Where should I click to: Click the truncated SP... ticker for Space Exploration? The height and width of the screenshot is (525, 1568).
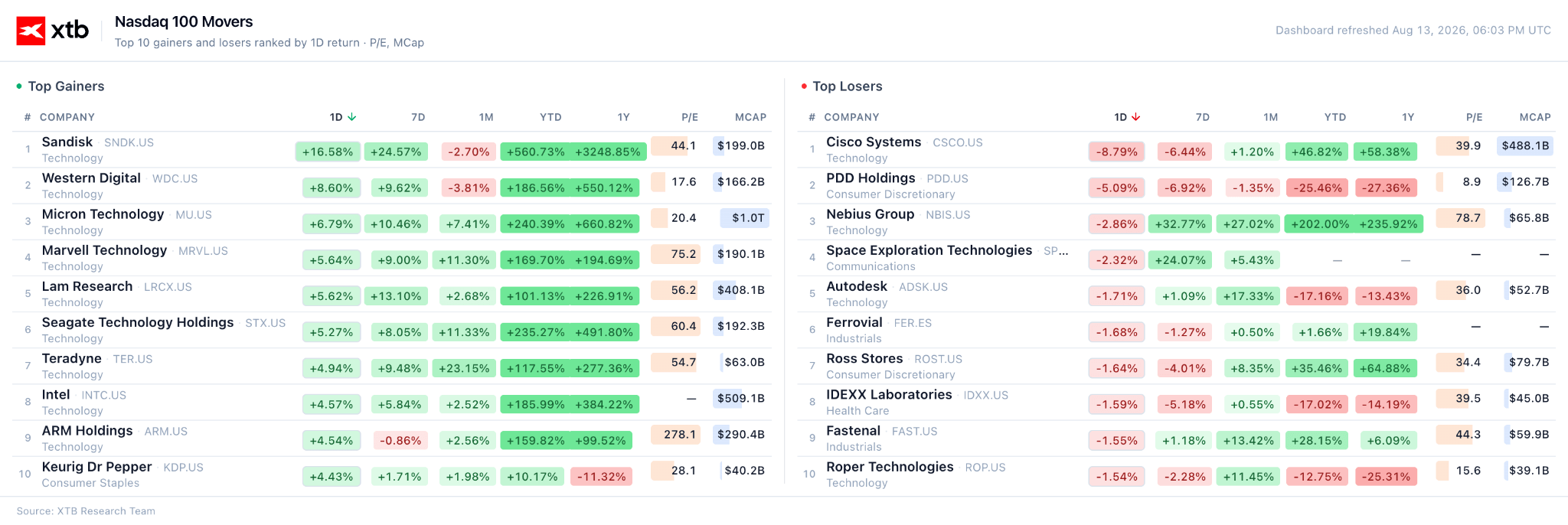click(x=1056, y=251)
